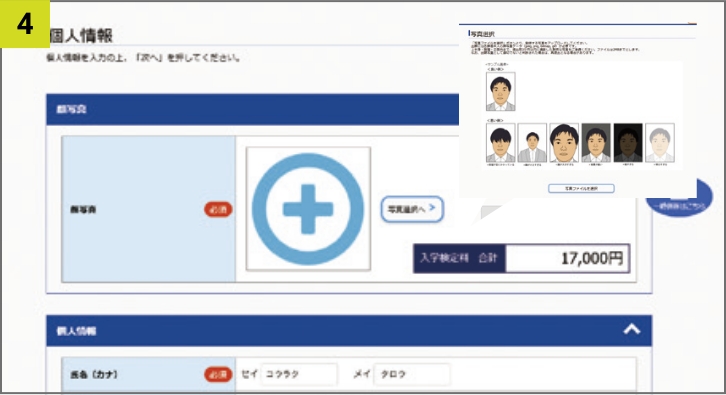Select the good example sample photo
The height and width of the screenshot is (395, 726).
501,91
